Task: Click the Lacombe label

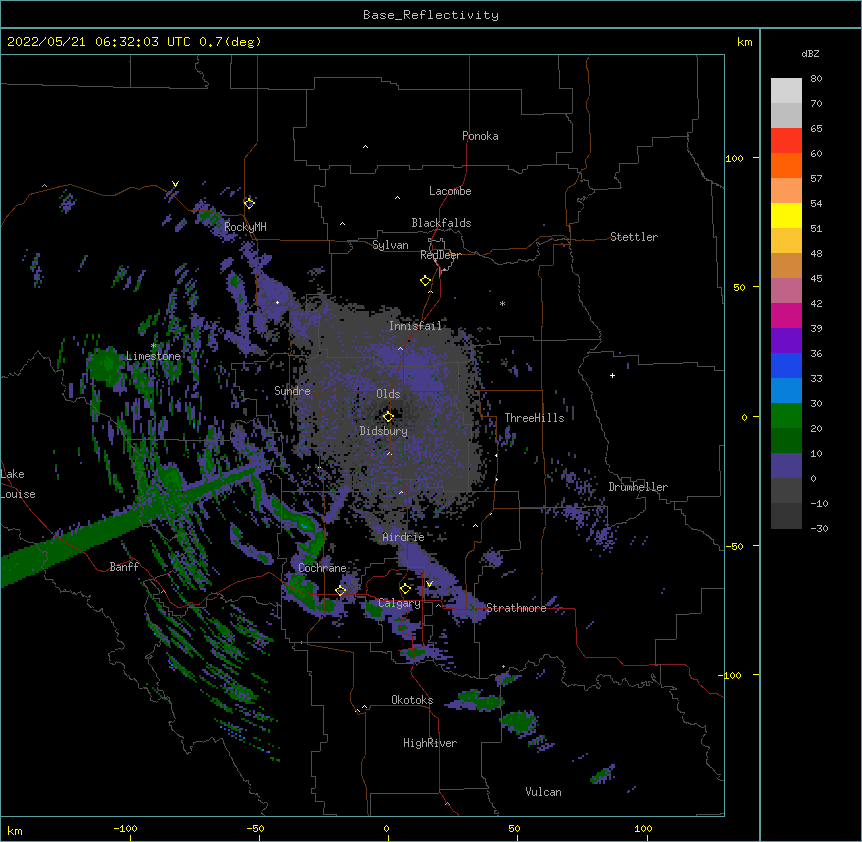Action: 450,191
